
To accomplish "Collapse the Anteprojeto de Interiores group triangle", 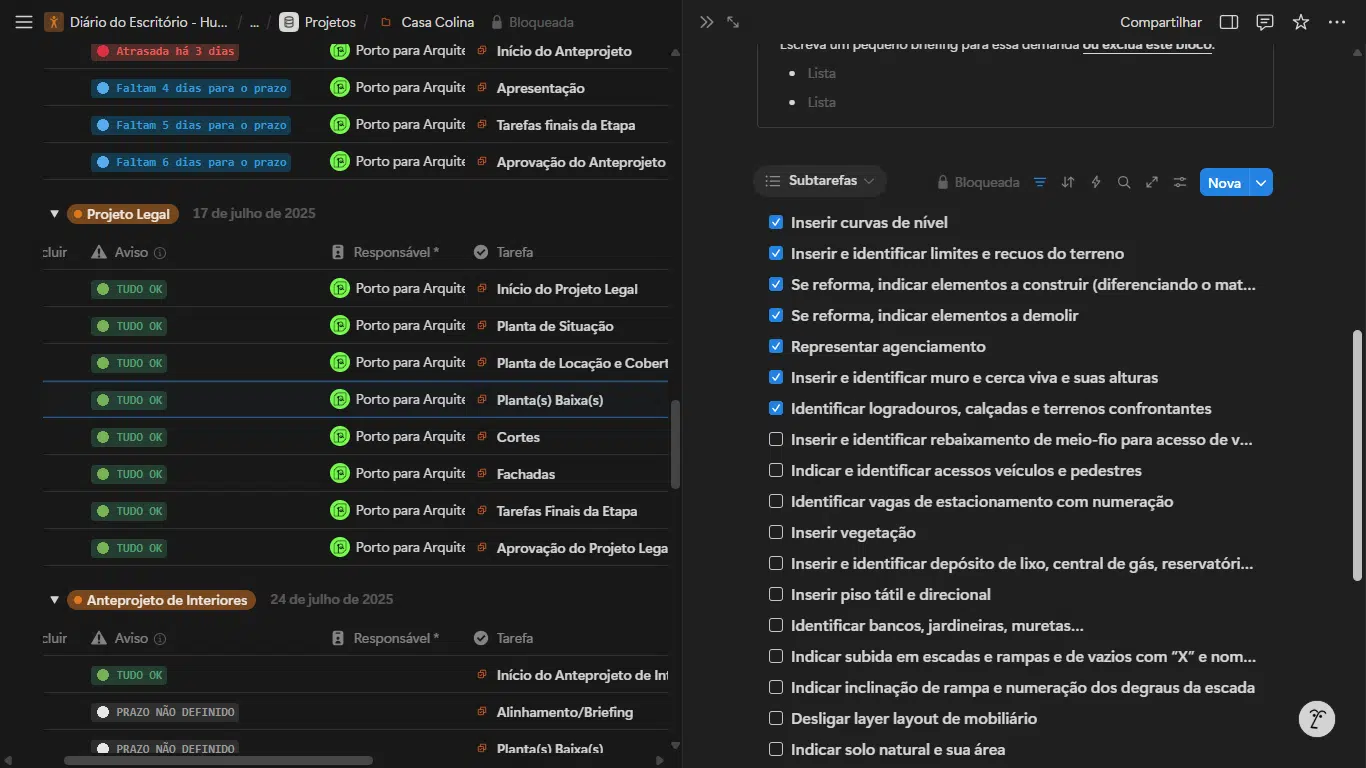I will (x=54, y=600).
